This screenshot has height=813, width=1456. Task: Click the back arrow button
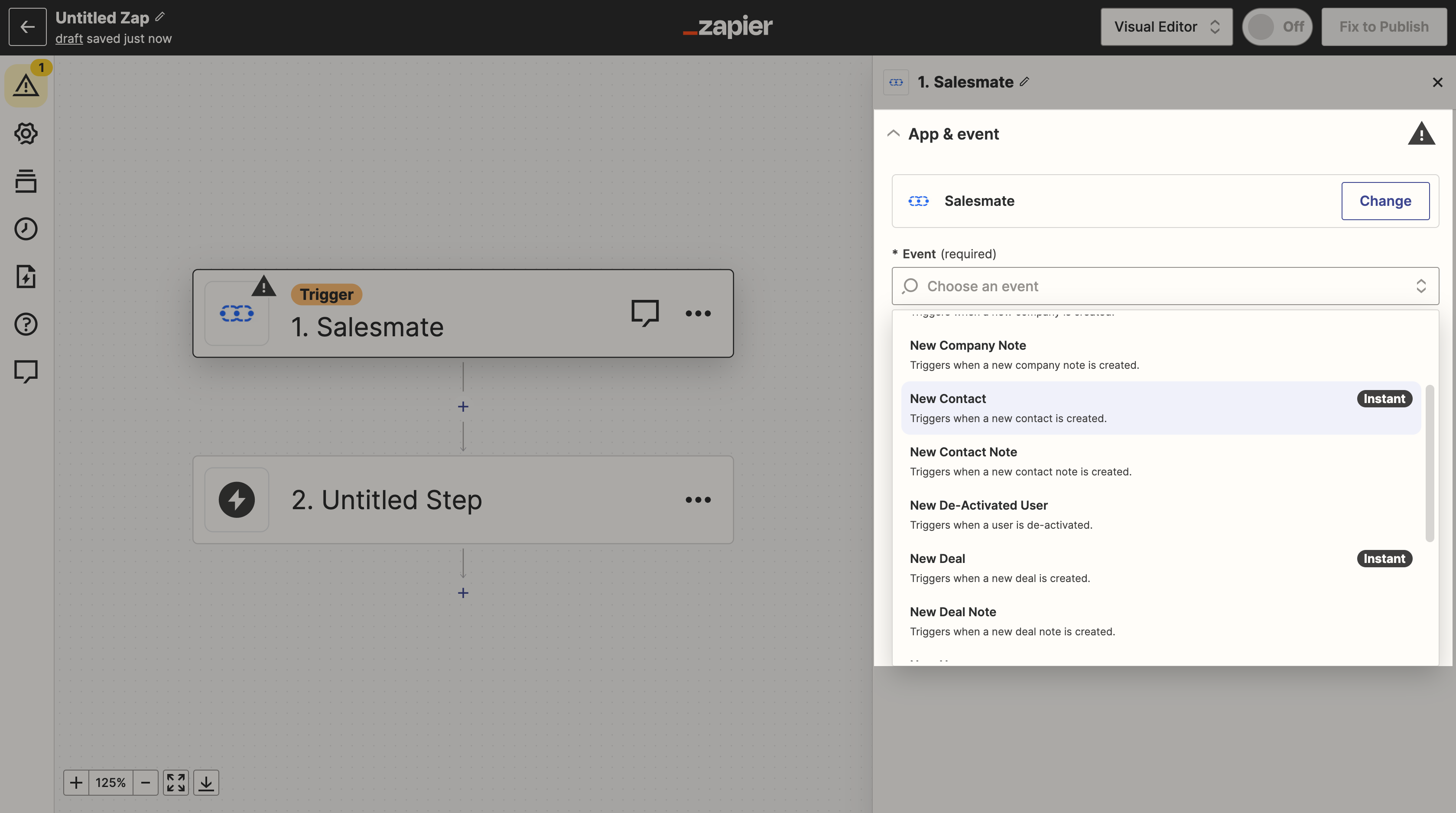(x=27, y=26)
